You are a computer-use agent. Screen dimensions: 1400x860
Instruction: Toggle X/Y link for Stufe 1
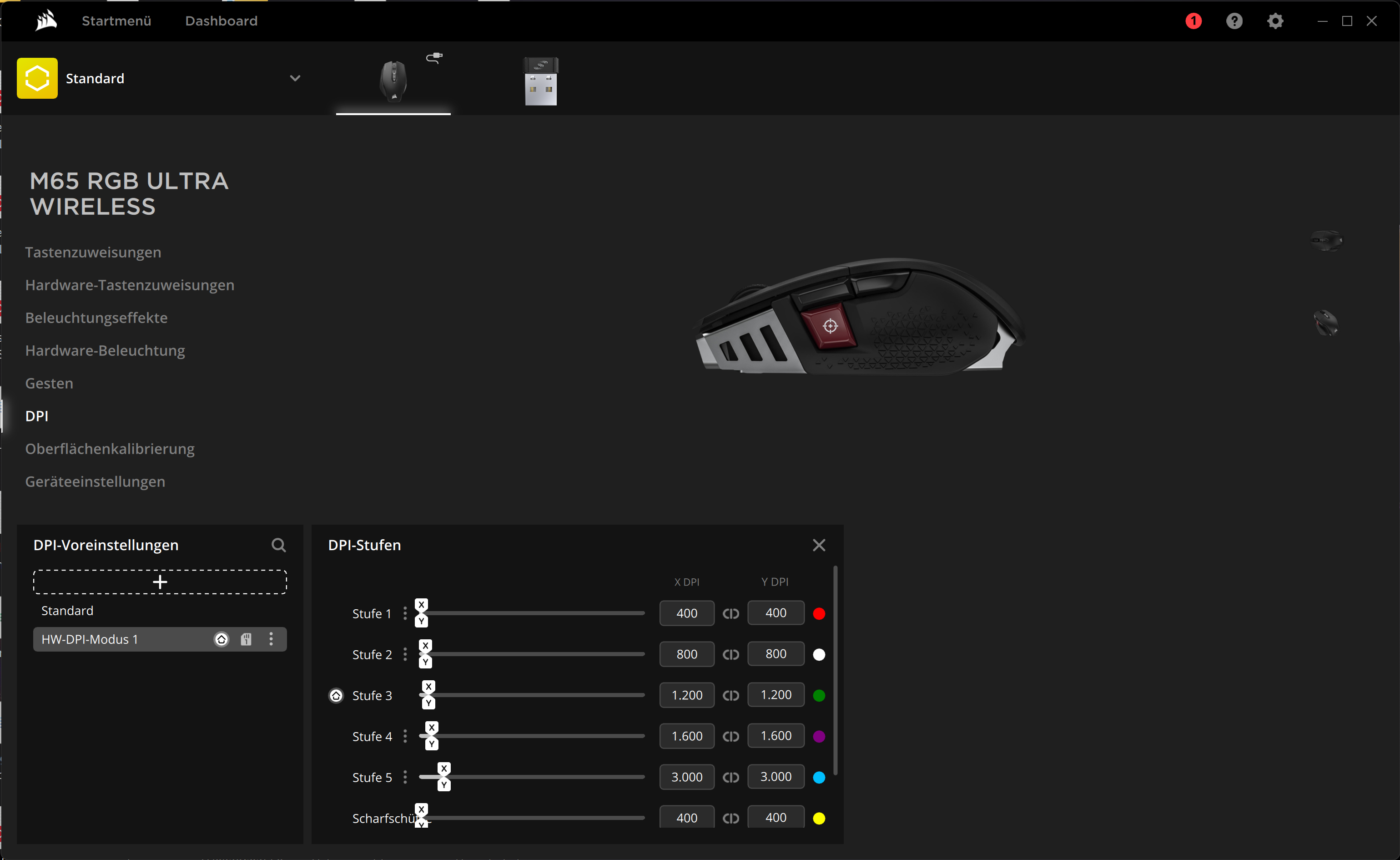tap(731, 614)
